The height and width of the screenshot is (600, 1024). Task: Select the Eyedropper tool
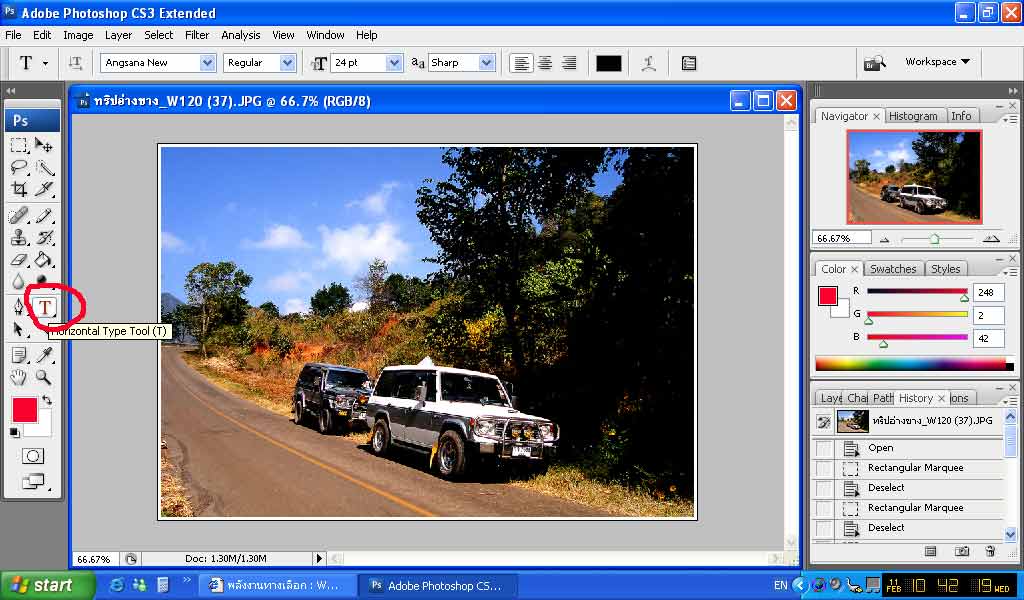click(44, 355)
